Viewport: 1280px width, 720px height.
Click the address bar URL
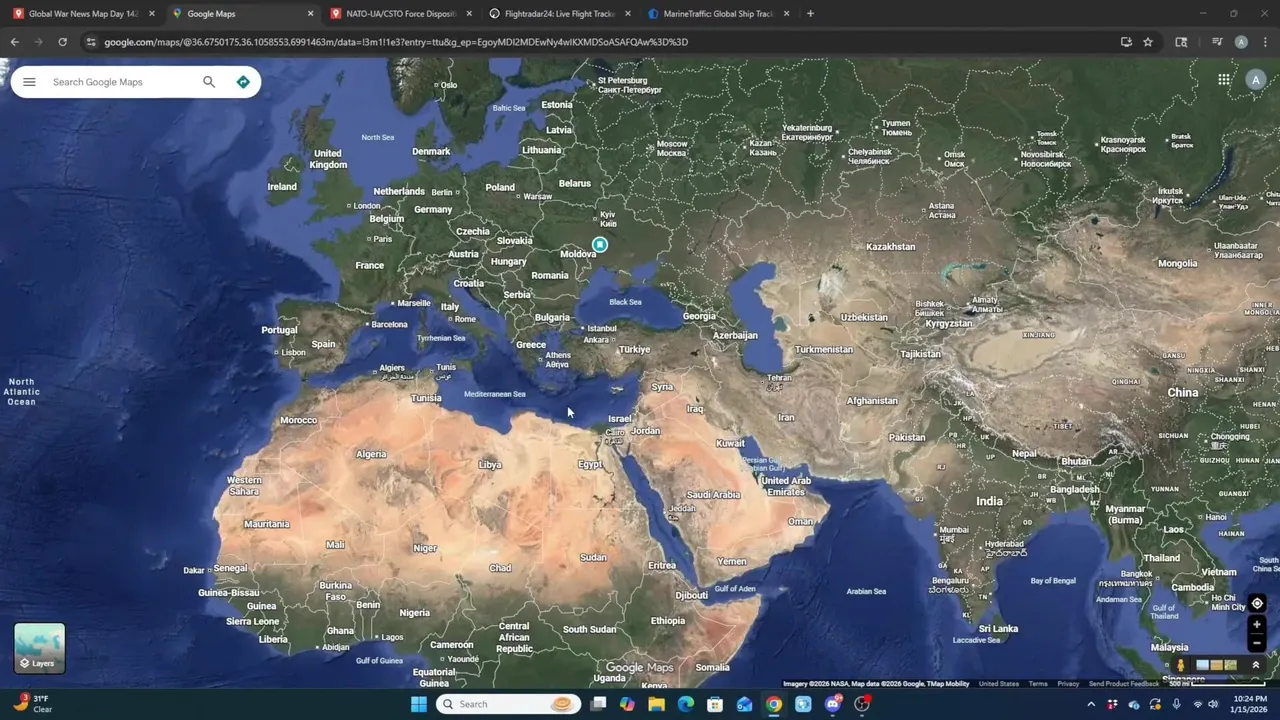396,42
